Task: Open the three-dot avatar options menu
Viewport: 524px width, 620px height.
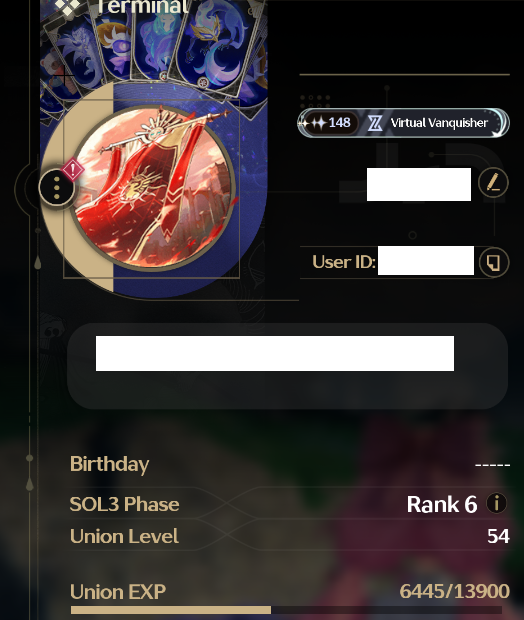Action: pos(57,187)
